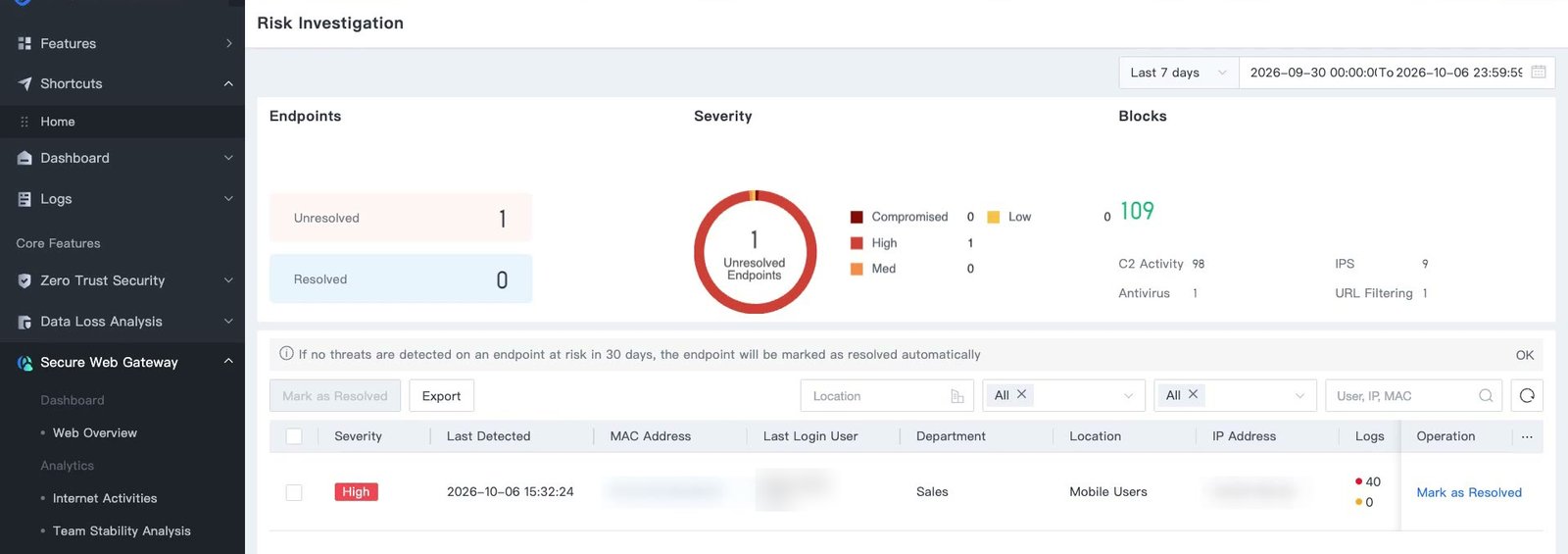Click the Export button
This screenshot has width=1568, height=554.
pyautogui.click(x=441, y=396)
